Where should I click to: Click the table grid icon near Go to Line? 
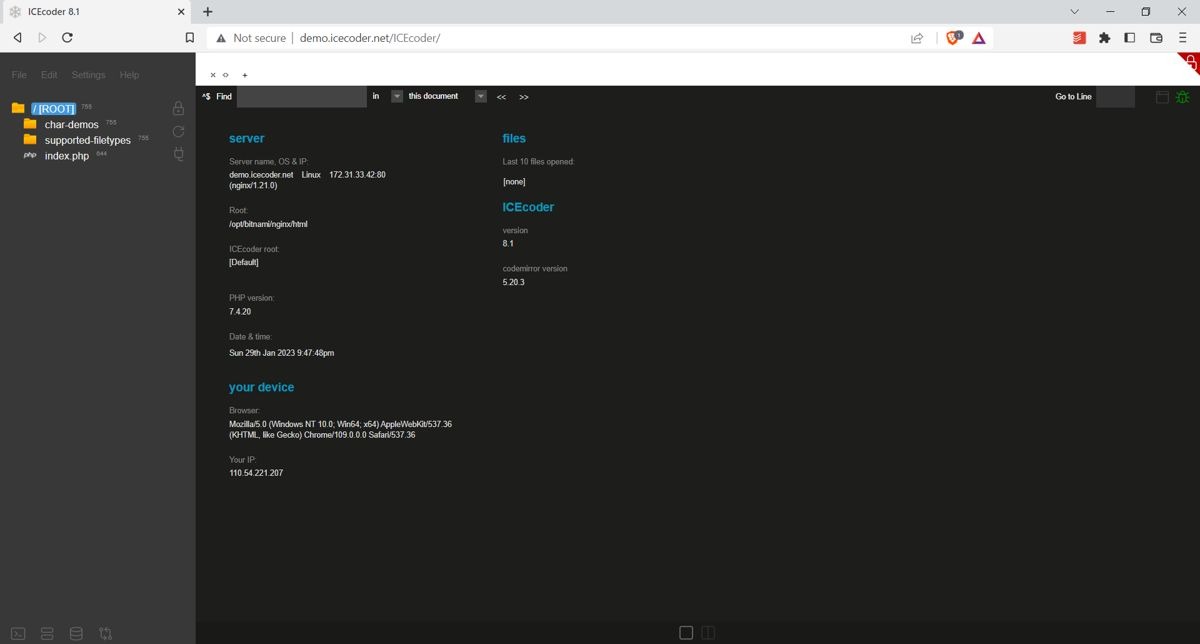pos(1161,96)
